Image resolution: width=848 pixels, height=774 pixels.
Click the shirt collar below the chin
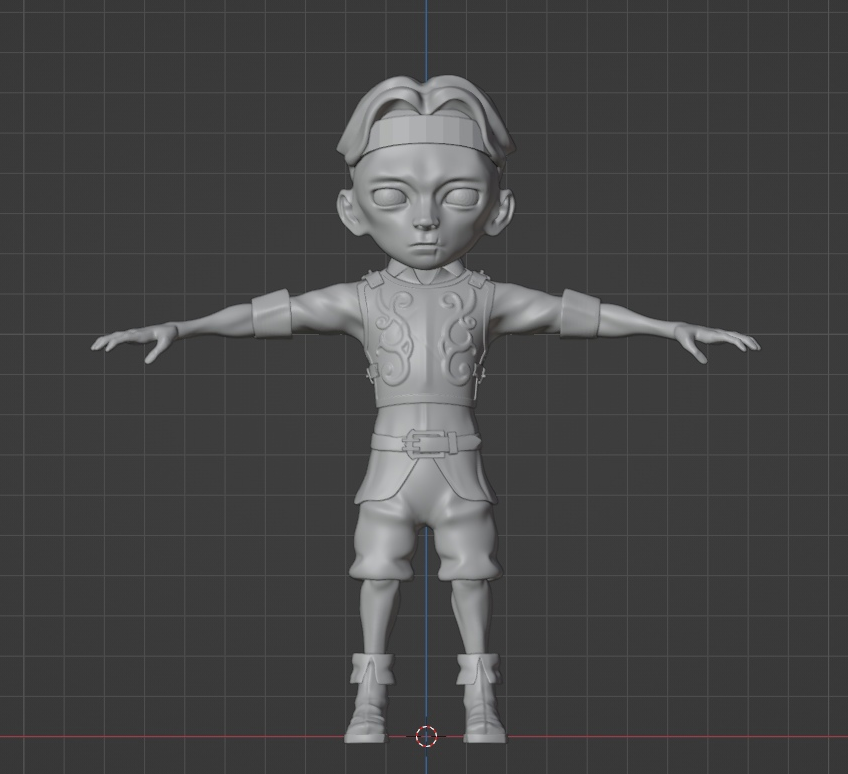coord(426,272)
